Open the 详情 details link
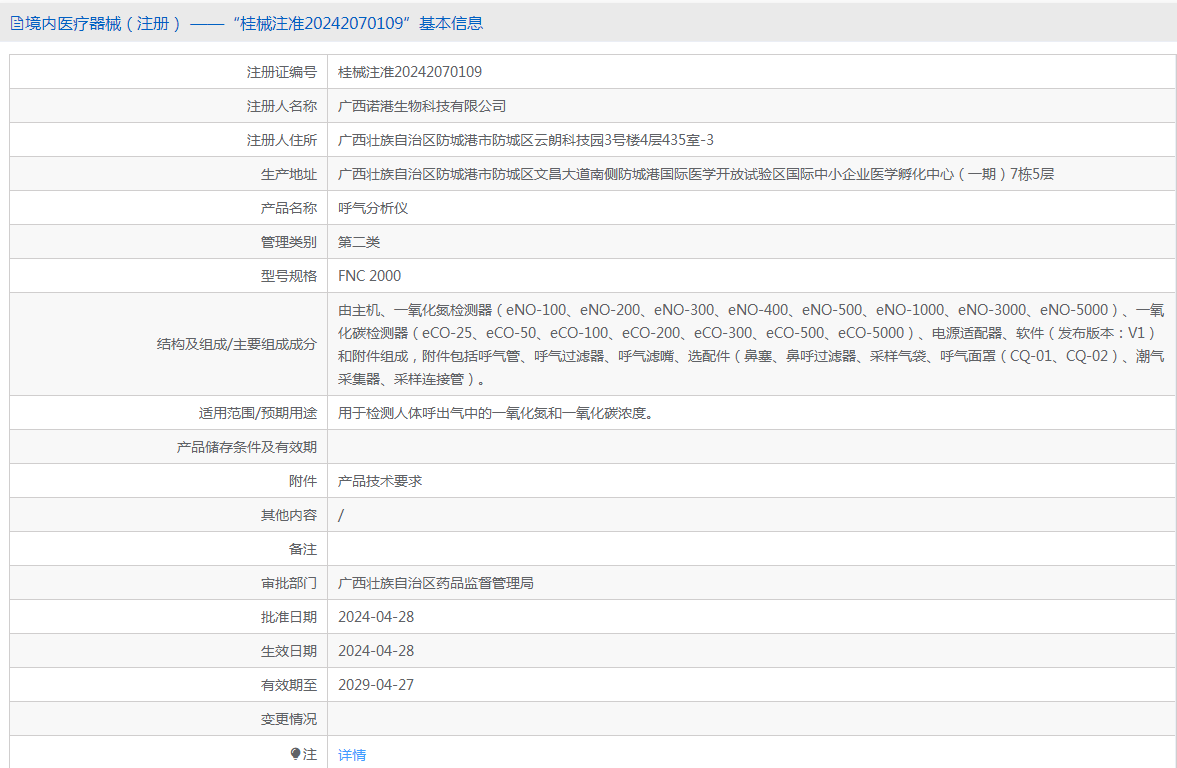The width and height of the screenshot is (1177, 768). pos(352,755)
